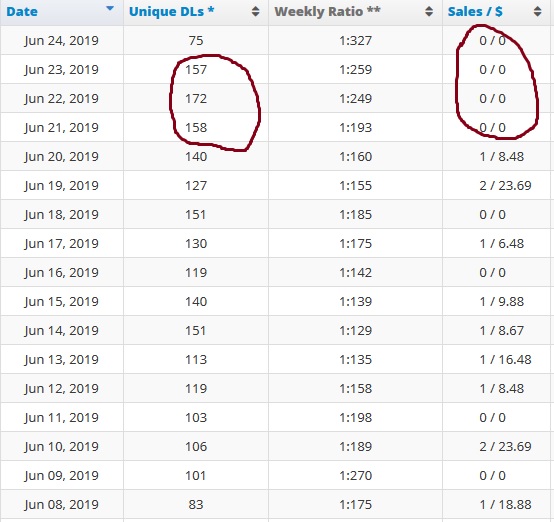Select the Jun 22, 2019 date cell
The width and height of the screenshot is (554, 522).
61,98
